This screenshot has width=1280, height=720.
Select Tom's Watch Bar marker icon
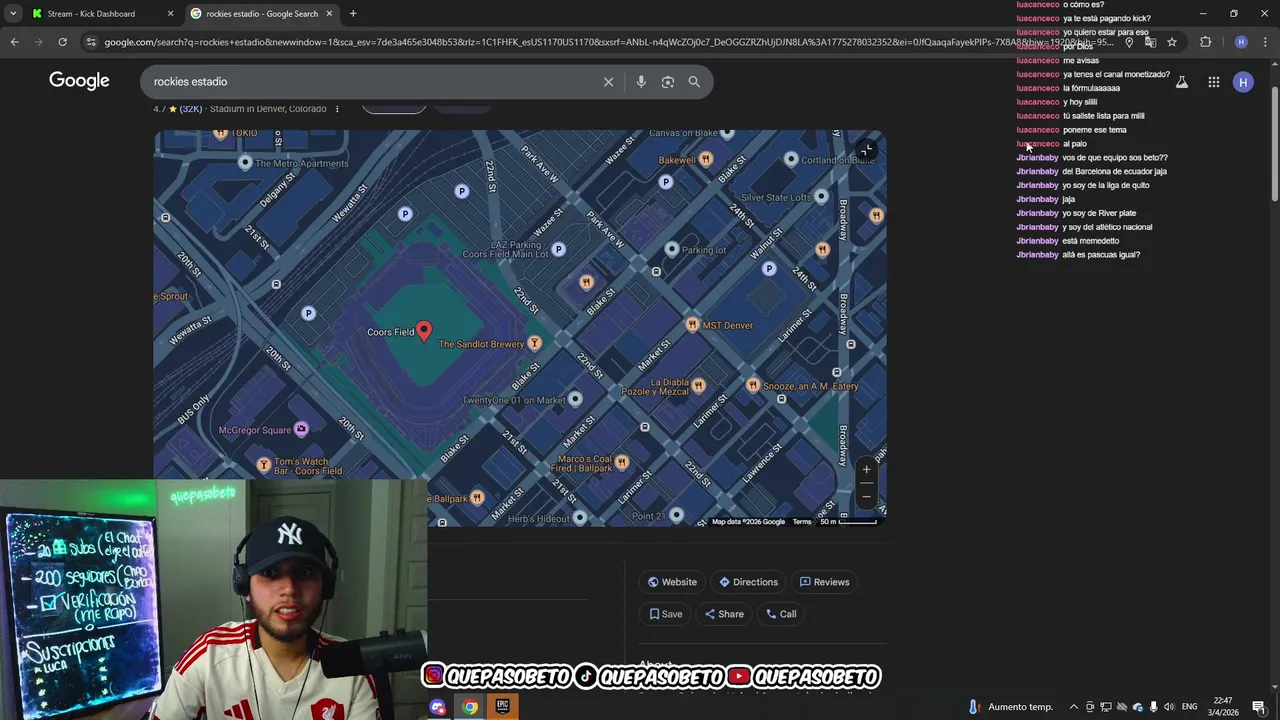pos(264,465)
